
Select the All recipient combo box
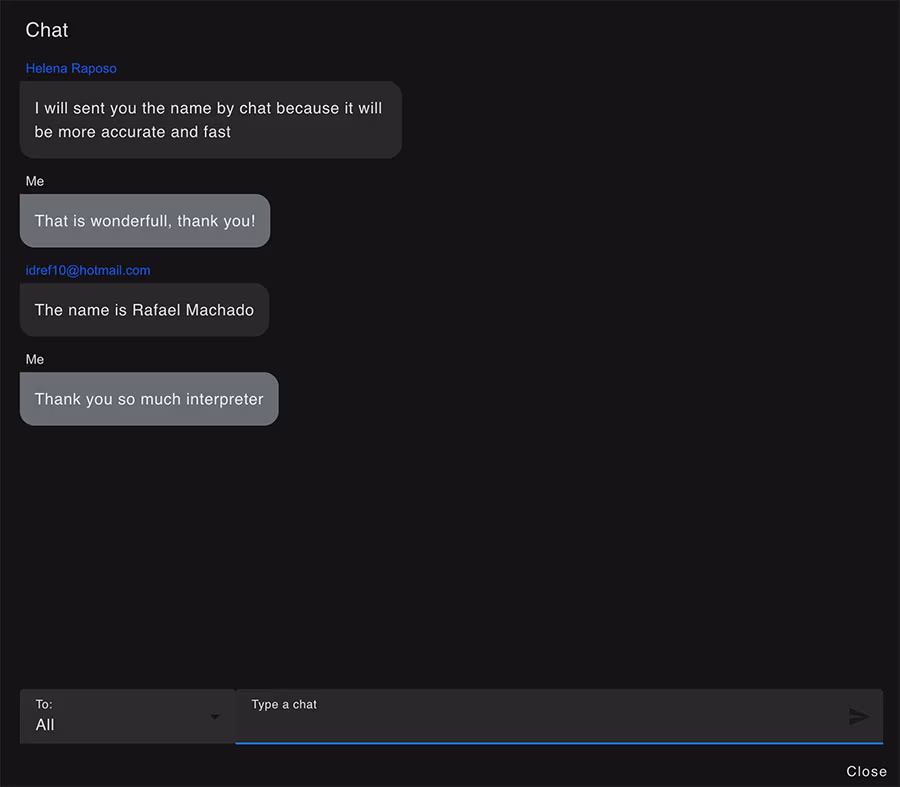point(127,716)
